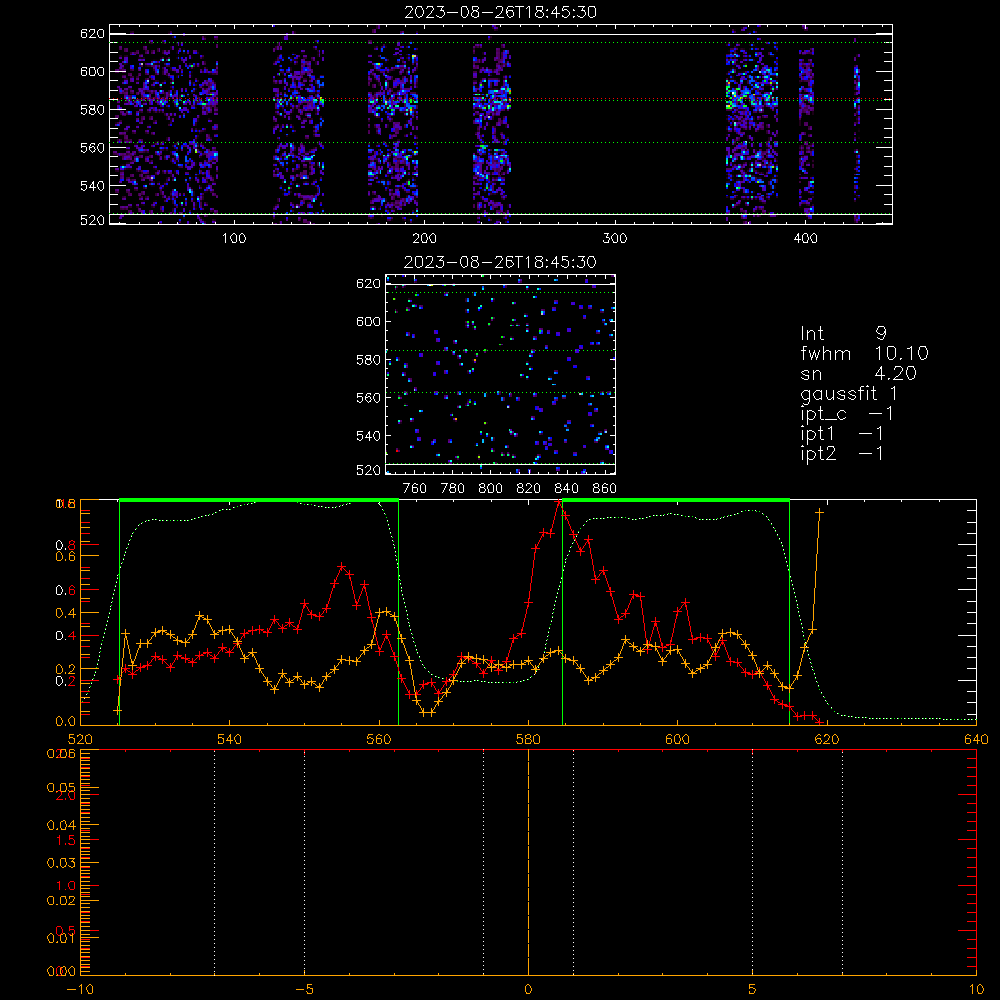Select the 'ipt_c -1' readout line
Viewport: 1000px width, 1000px height.
click(847, 414)
